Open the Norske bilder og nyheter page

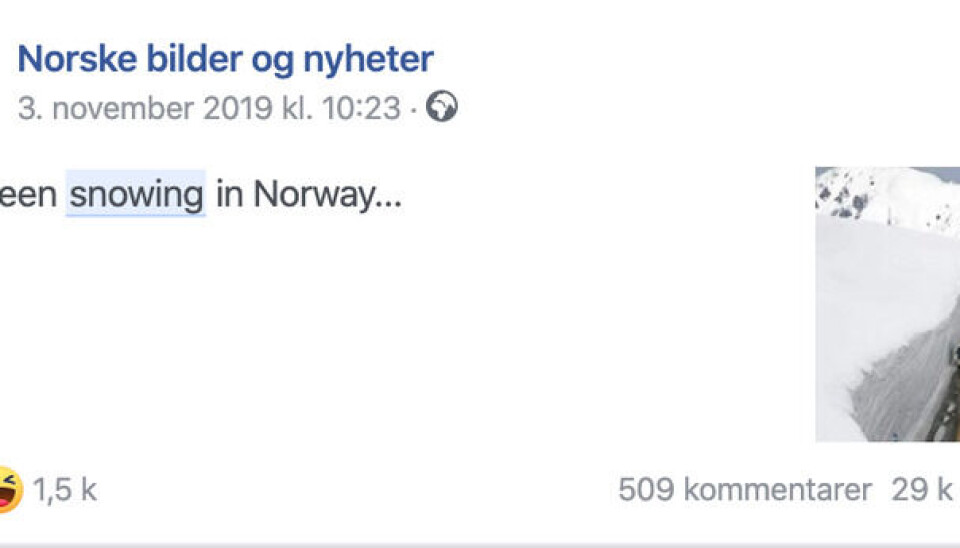pyautogui.click(x=225, y=60)
